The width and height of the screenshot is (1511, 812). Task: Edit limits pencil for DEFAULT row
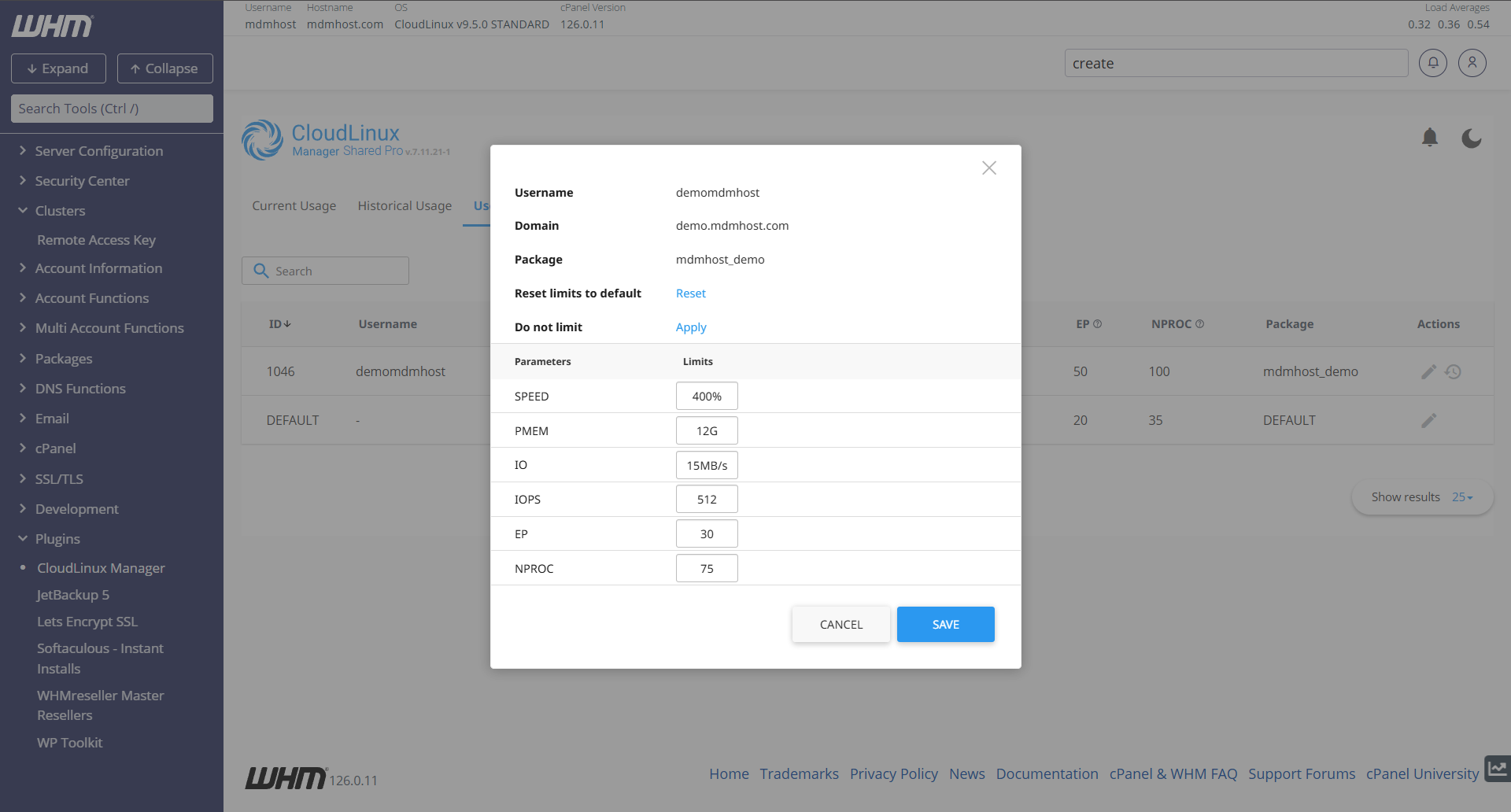pyautogui.click(x=1428, y=420)
